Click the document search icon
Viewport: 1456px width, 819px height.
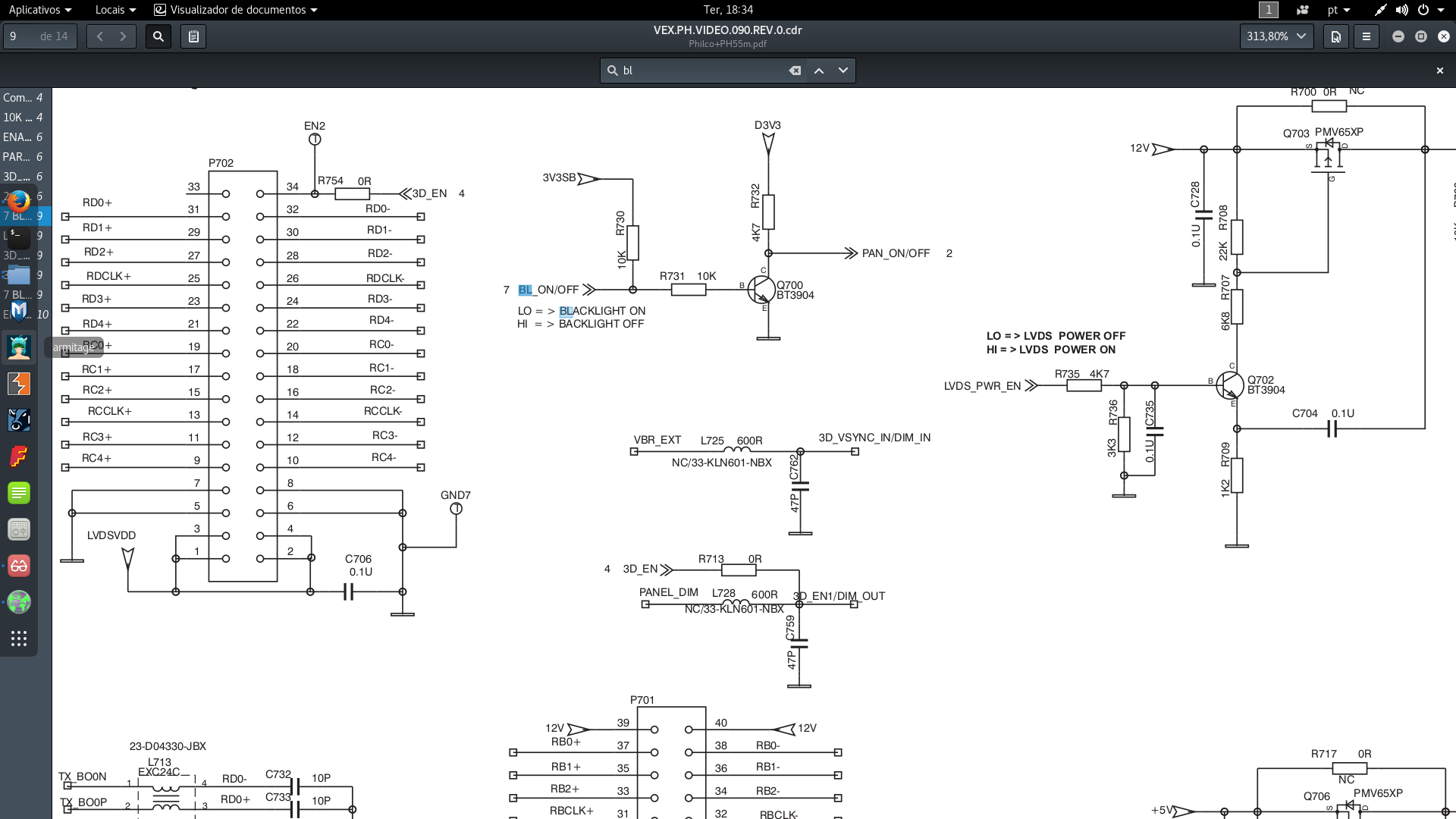click(x=157, y=37)
